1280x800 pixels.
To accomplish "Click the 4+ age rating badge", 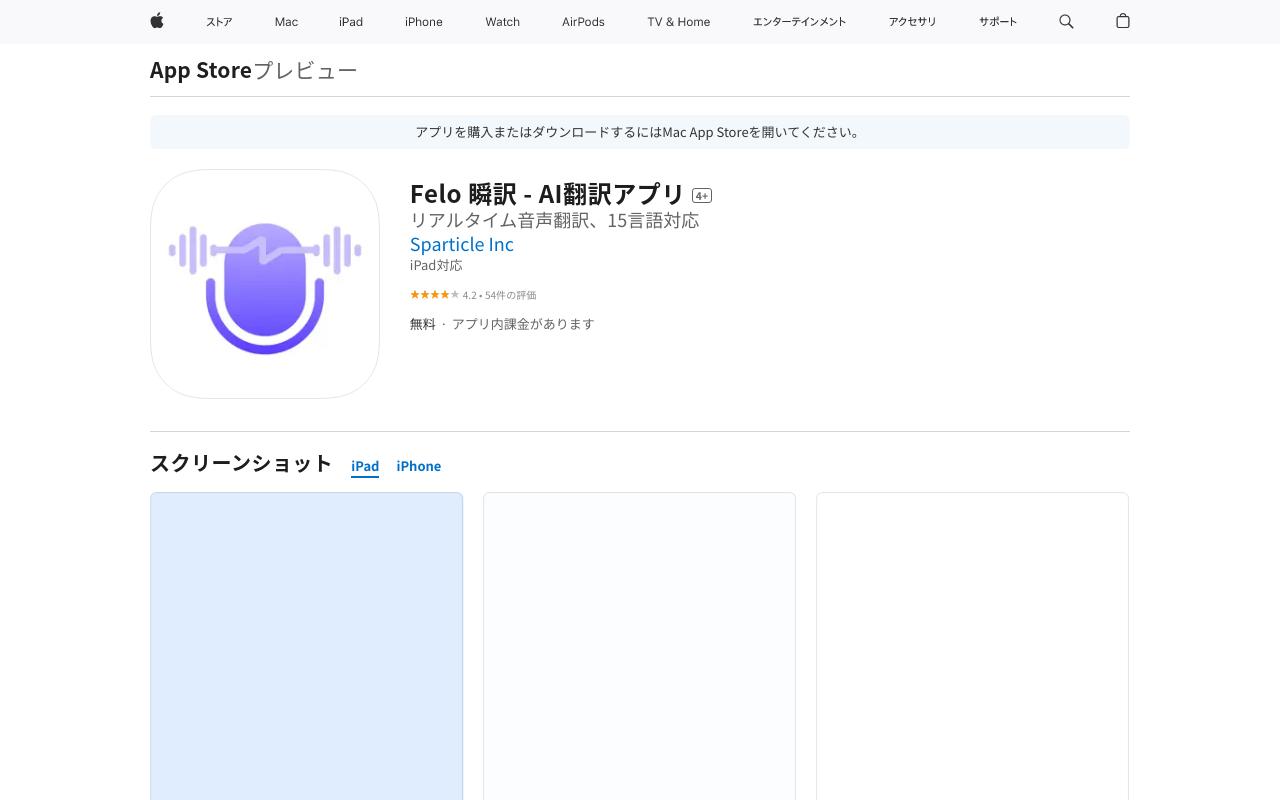I will coord(702,196).
